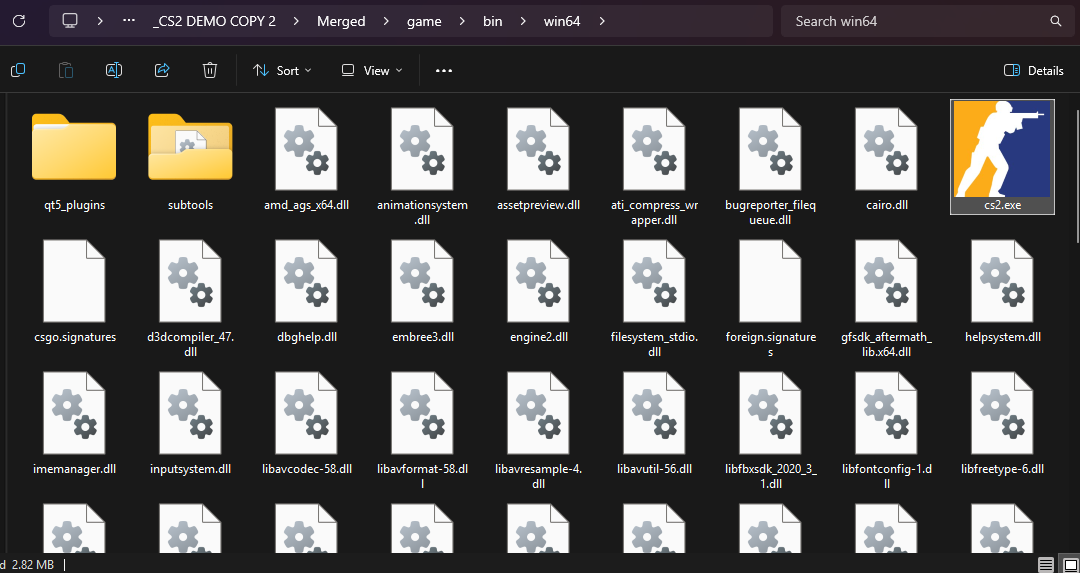Click the This PC monitor icon in address bar
The image size is (1080, 573).
tap(70, 21)
